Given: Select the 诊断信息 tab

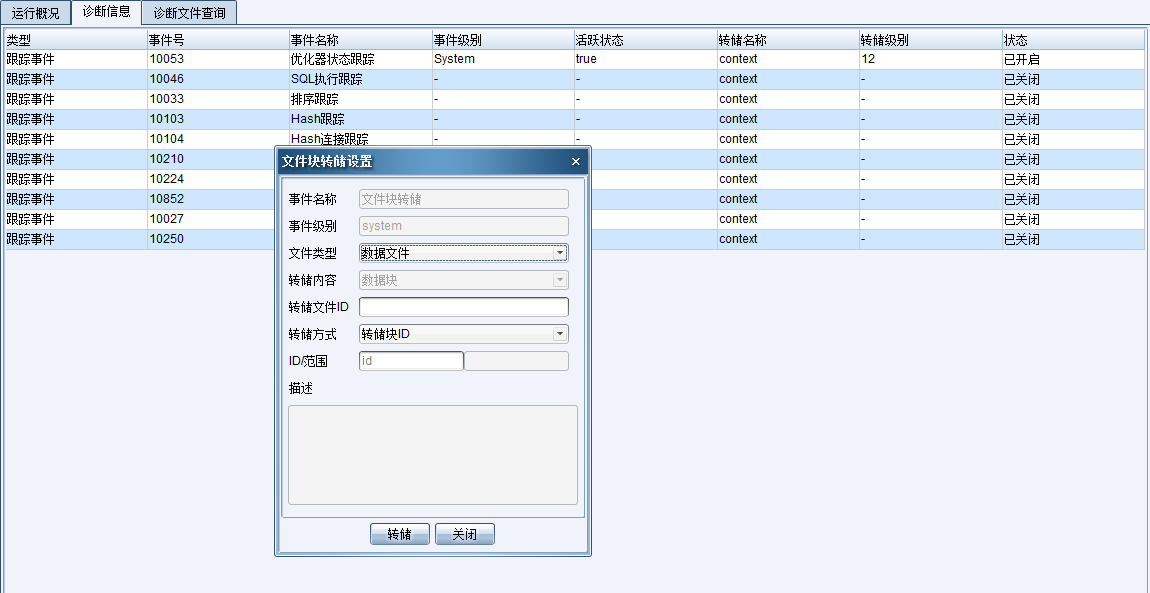Looking at the screenshot, I should point(106,12).
